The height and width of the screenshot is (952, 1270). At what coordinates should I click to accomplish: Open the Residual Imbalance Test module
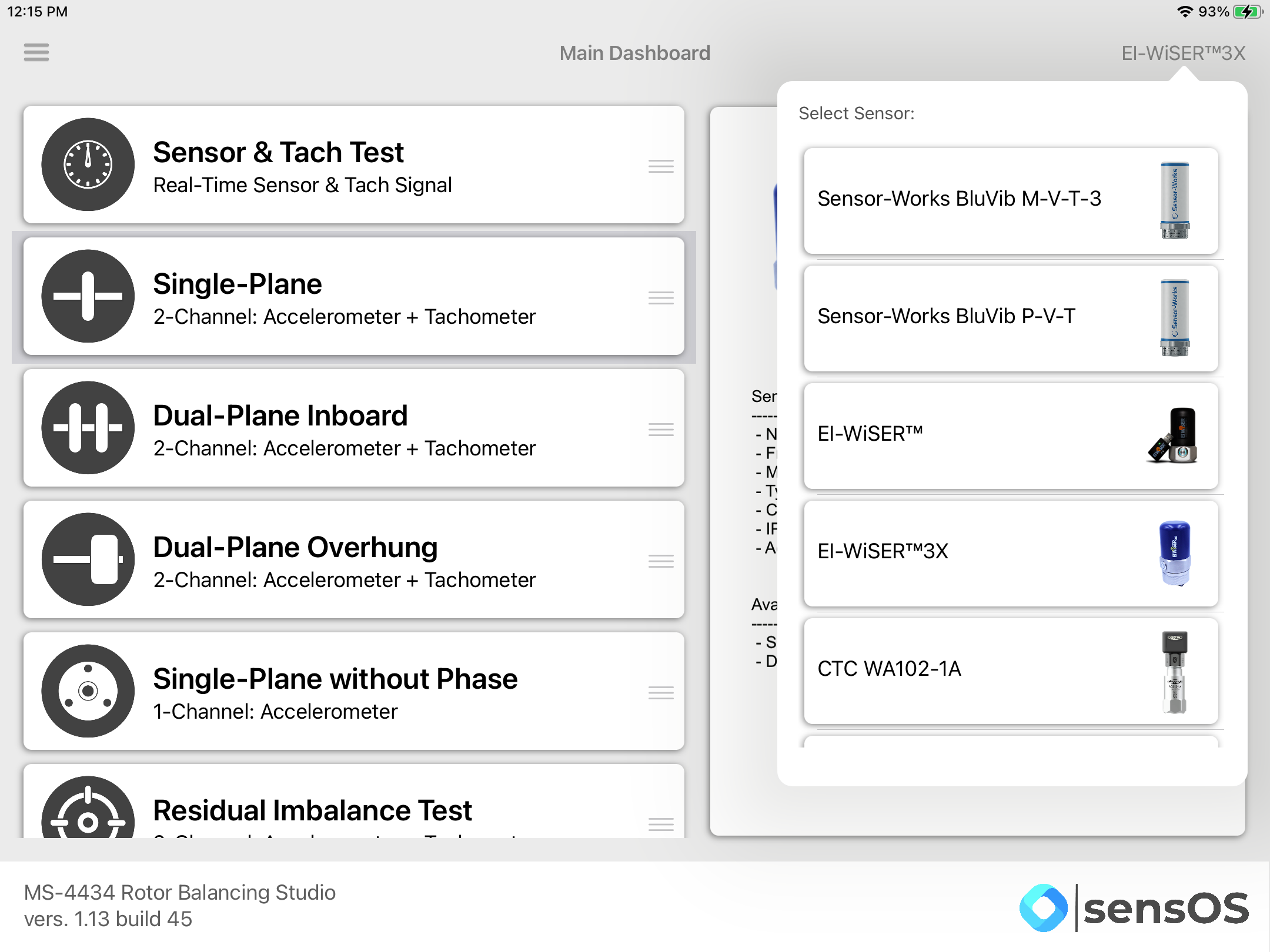pyautogui.click(x=354, y=802)
